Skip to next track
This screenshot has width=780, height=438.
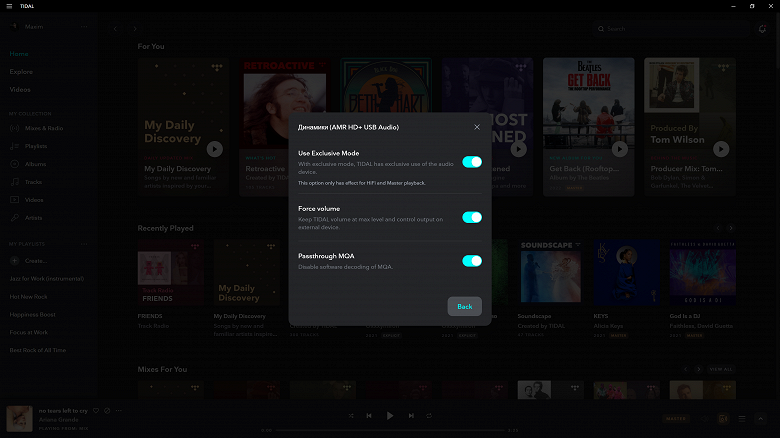tap(411, 416)
